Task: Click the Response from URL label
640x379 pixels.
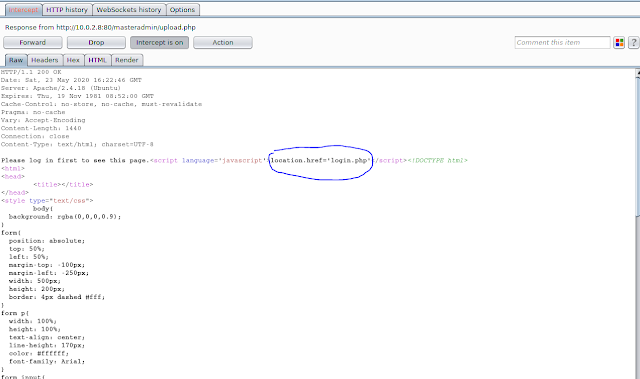Action: click(100, 27)
